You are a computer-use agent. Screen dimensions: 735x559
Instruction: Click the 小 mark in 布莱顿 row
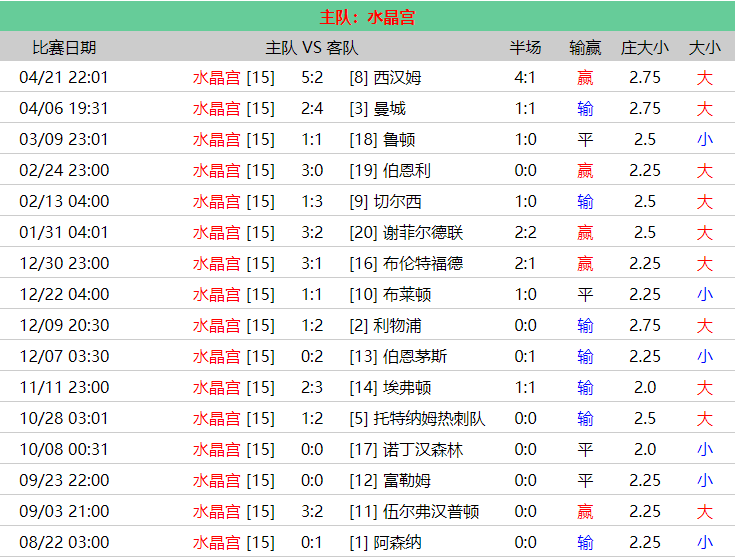tap(705, 294)
